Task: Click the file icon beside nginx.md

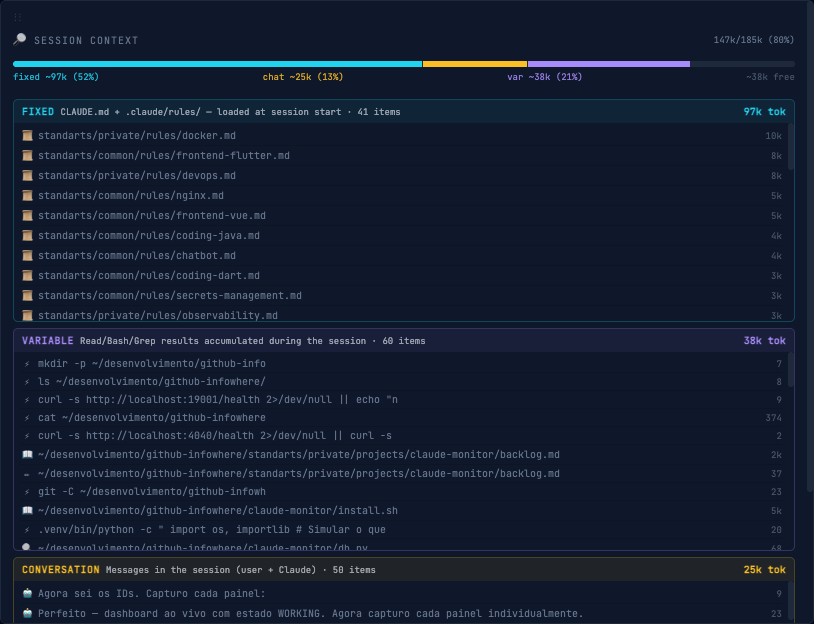Action: point(26,195)
